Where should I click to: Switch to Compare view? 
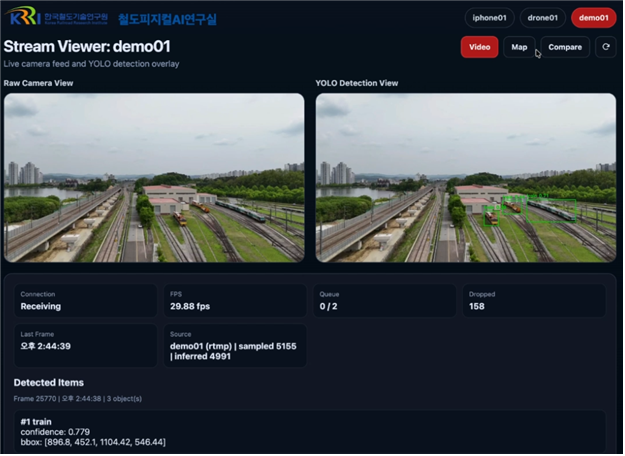(566, 47)
